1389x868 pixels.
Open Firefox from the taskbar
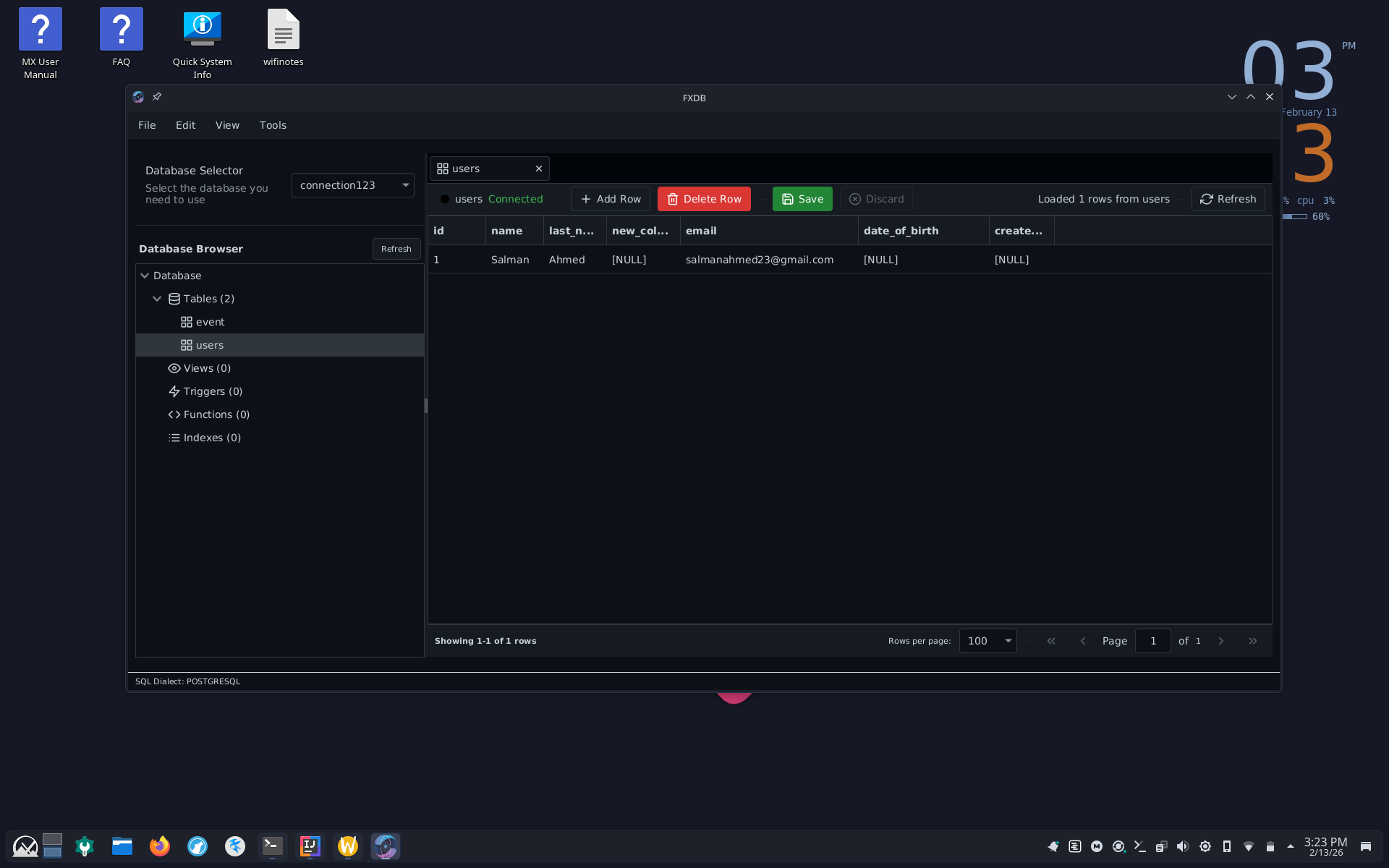159,846
